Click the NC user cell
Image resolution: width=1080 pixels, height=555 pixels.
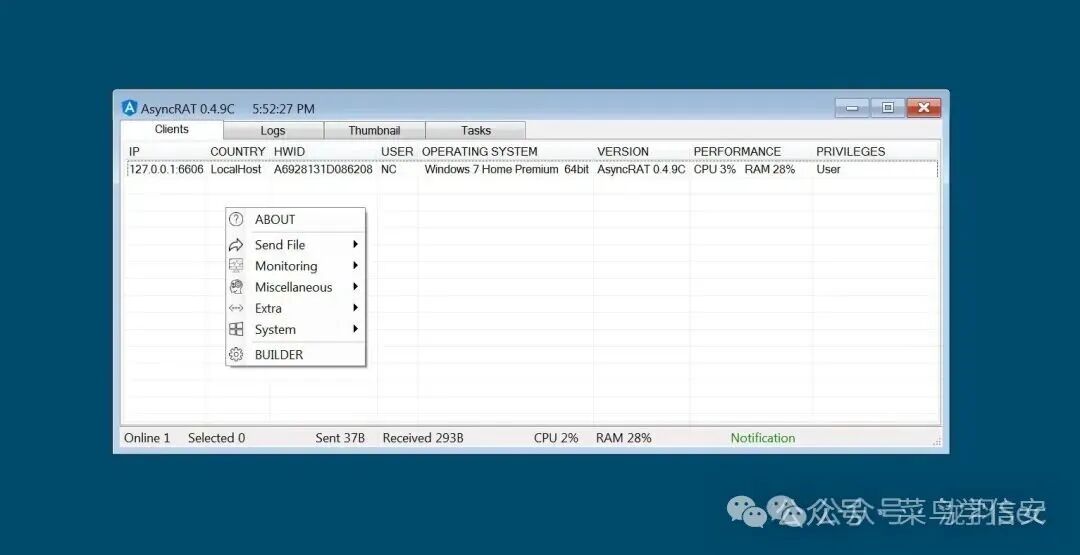point(388,169)
